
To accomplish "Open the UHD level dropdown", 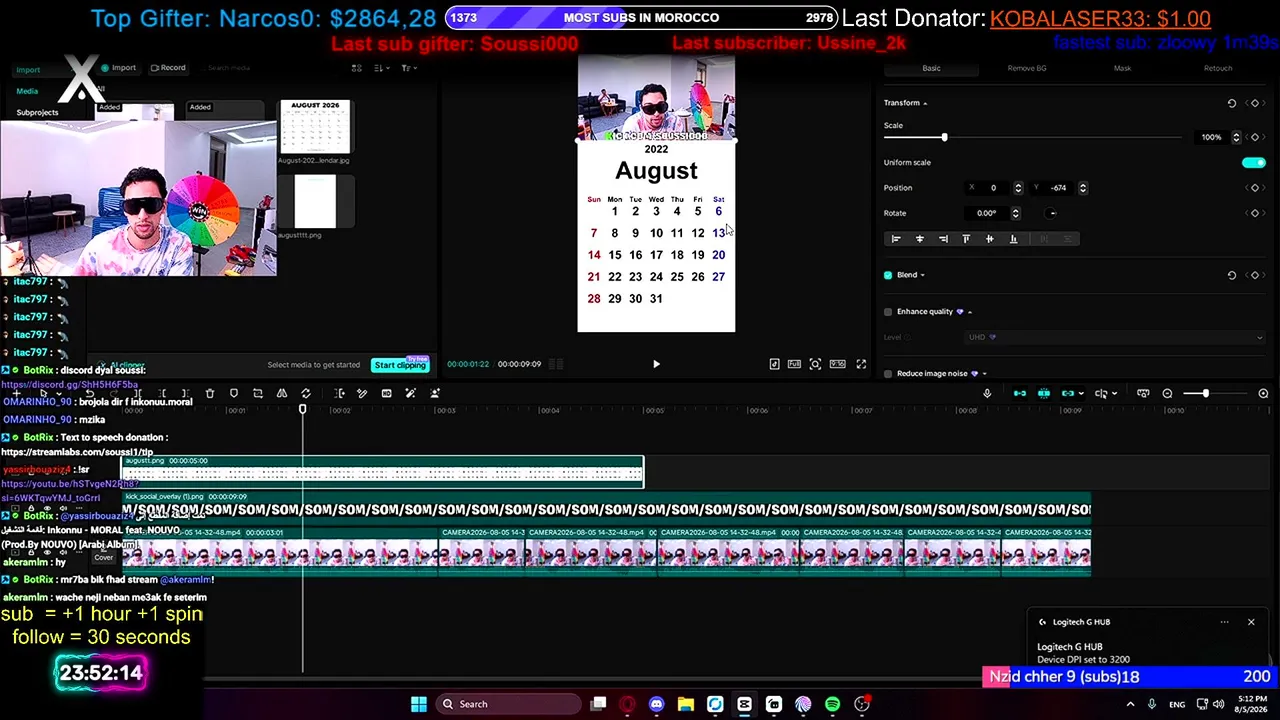I will coord(1114,337).
